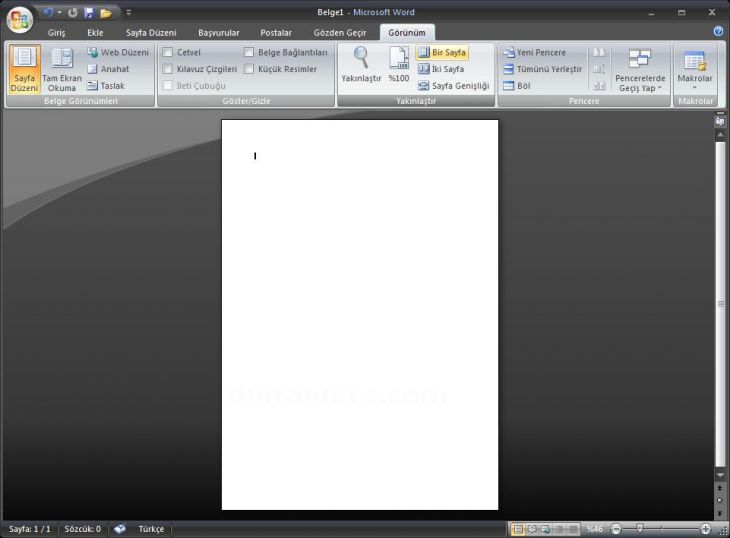
Task: Click the reset window position icon
Action: [599, 86]
